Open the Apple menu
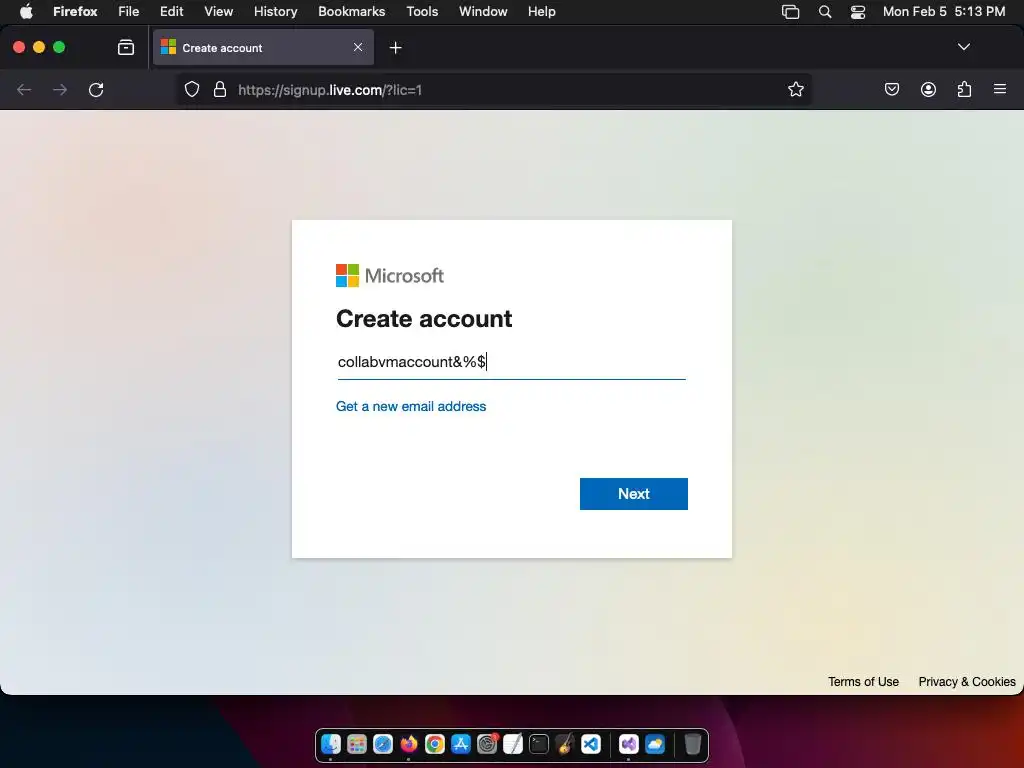Screen dimensions: 1024x768 point(26,11)
